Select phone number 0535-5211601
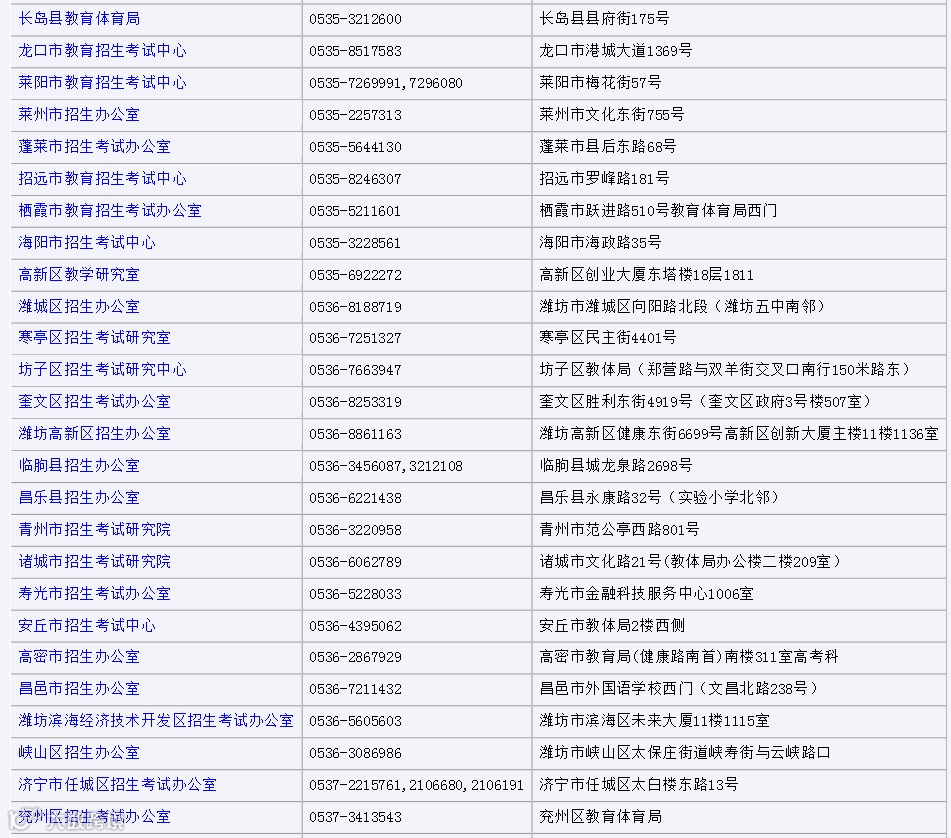The width and height of the screenshot is (951, 838). 355,211
